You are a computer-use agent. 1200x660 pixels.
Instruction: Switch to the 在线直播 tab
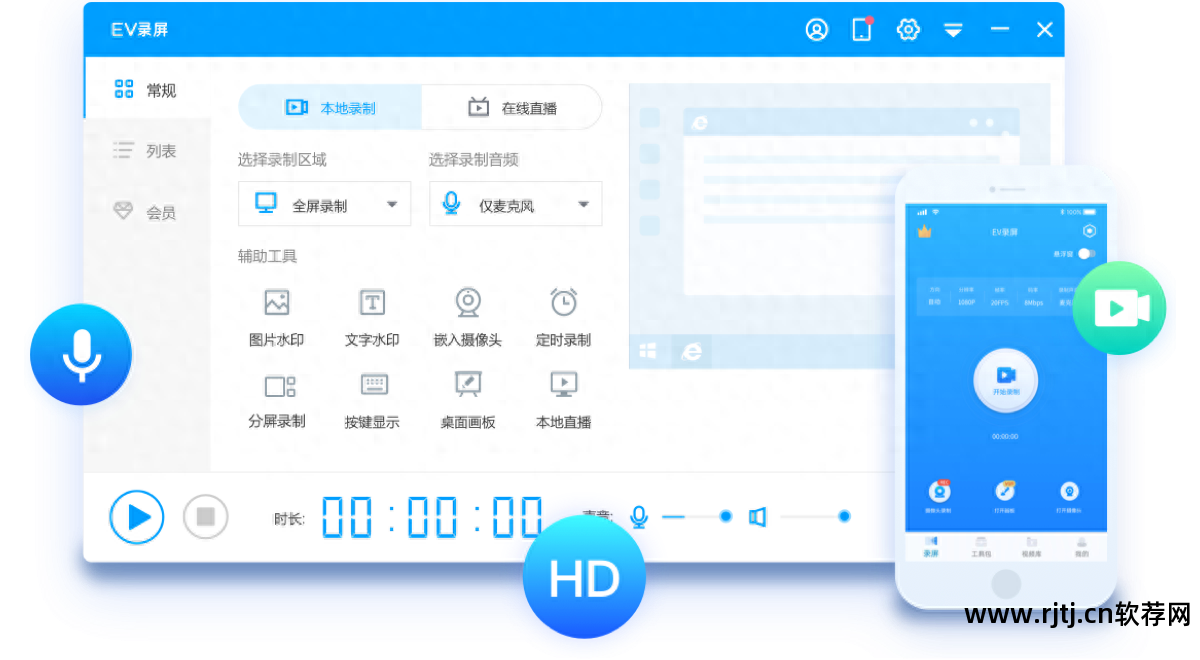point(512,107)
